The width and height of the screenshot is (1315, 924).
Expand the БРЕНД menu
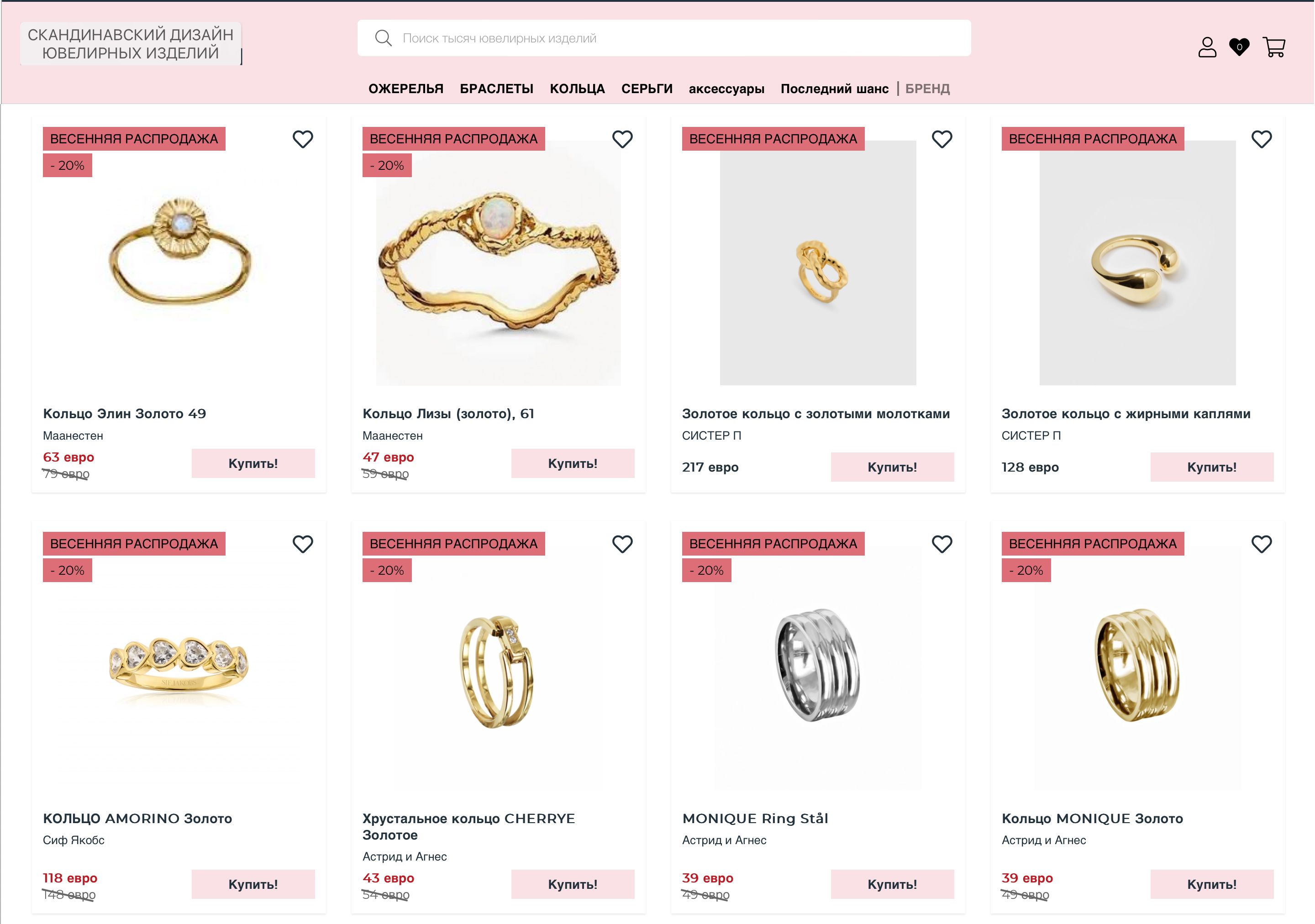[927, 89]
